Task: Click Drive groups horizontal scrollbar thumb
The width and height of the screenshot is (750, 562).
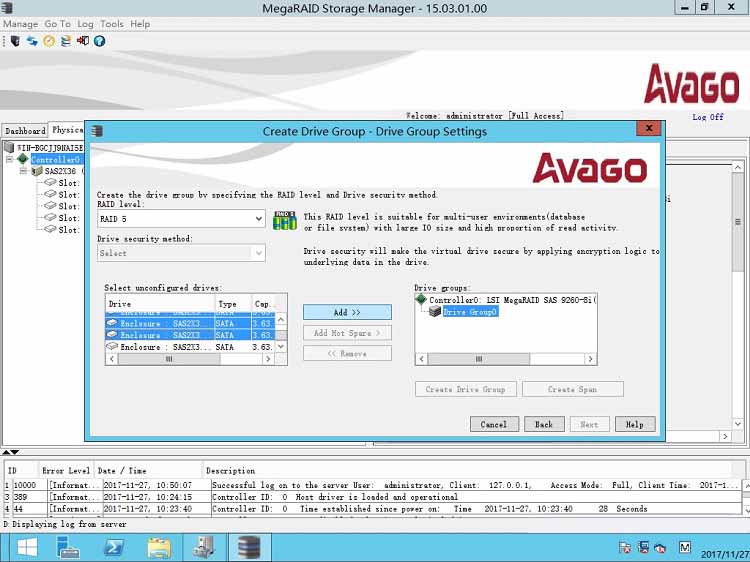Action: pos(479,359)
